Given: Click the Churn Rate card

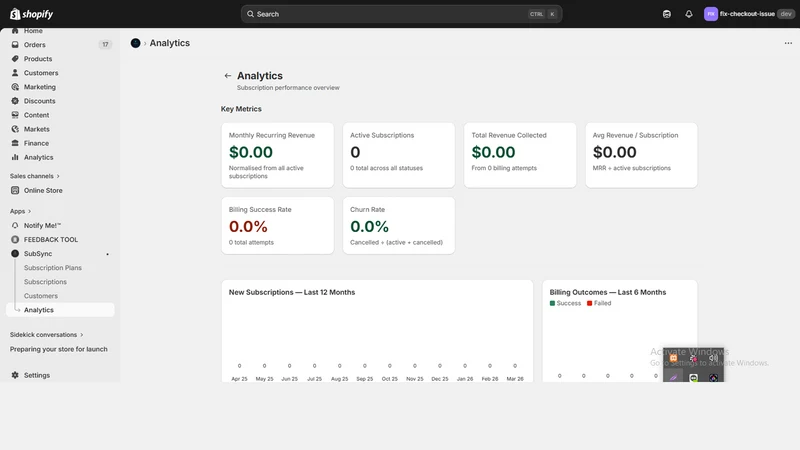Looking at the screenshot, I should [x=399, y=226].
